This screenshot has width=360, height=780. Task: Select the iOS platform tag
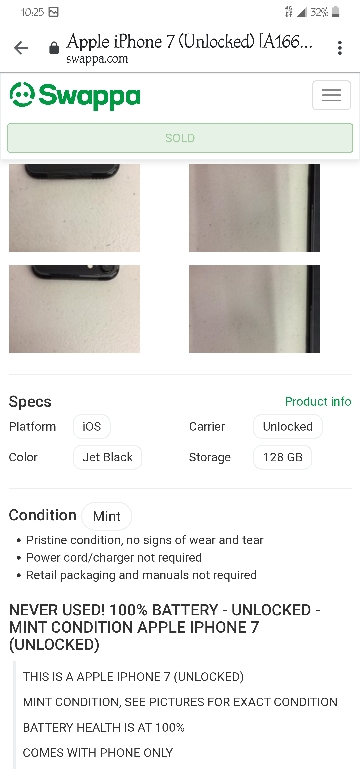pyautogui.click(x=91, y=427)
